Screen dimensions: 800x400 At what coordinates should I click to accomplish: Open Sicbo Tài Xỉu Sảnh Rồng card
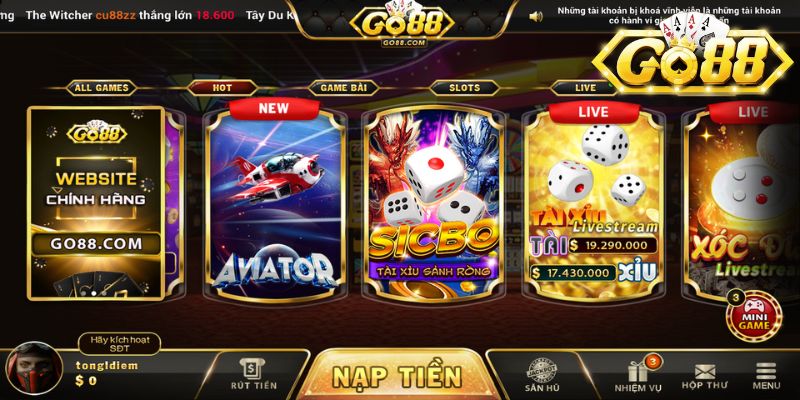click(434, 204)
